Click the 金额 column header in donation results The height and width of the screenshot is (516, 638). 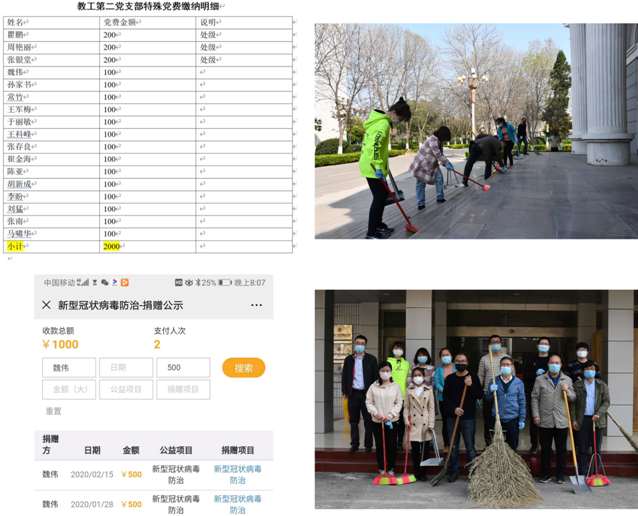click(x=131, y=450)
